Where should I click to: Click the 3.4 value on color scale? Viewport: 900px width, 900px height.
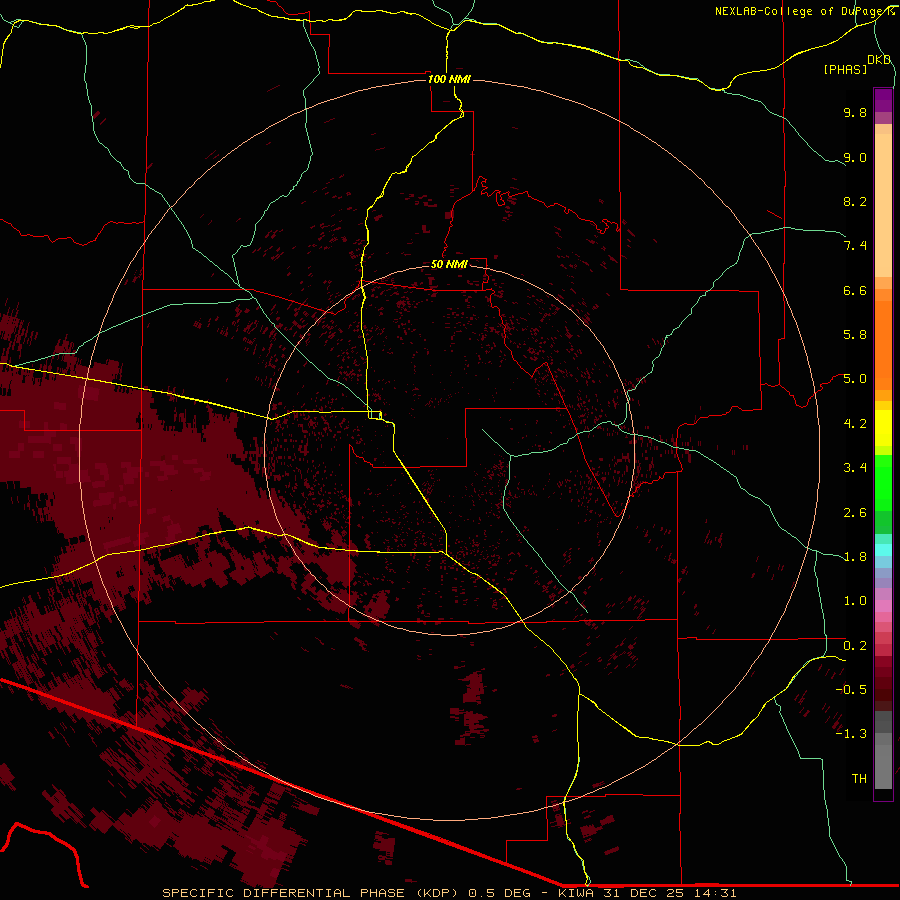pos(855,468)
